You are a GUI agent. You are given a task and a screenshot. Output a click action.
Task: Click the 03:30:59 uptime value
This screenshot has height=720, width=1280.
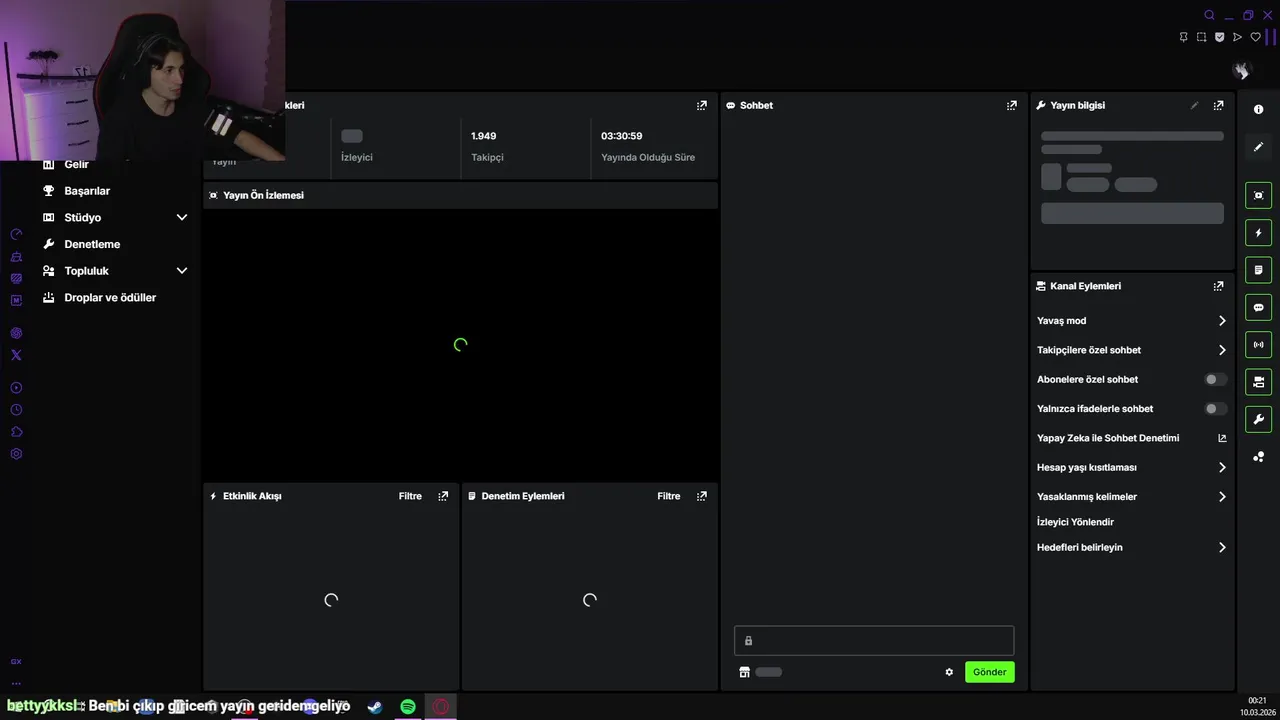(622, 136)
